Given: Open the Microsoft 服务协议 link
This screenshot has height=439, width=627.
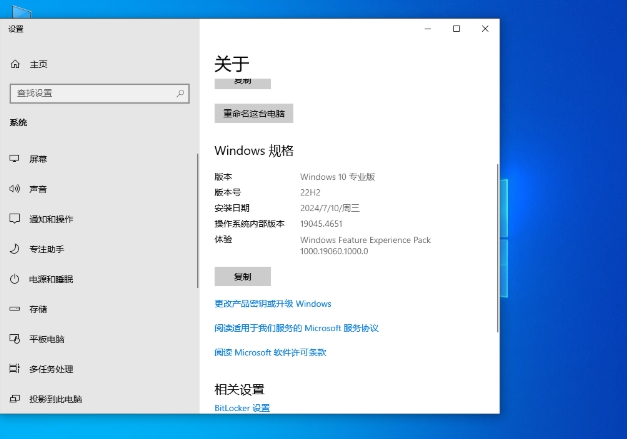Looking at the screenshot, I should (x=296, y=328).
